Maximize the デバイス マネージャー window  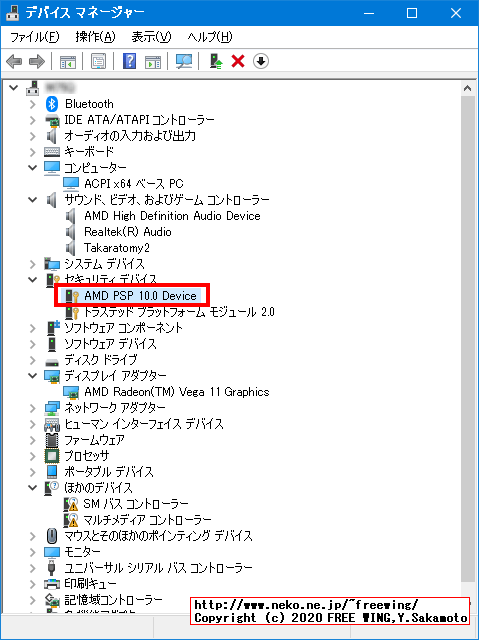pyautogui.click(x=412, y=13)
